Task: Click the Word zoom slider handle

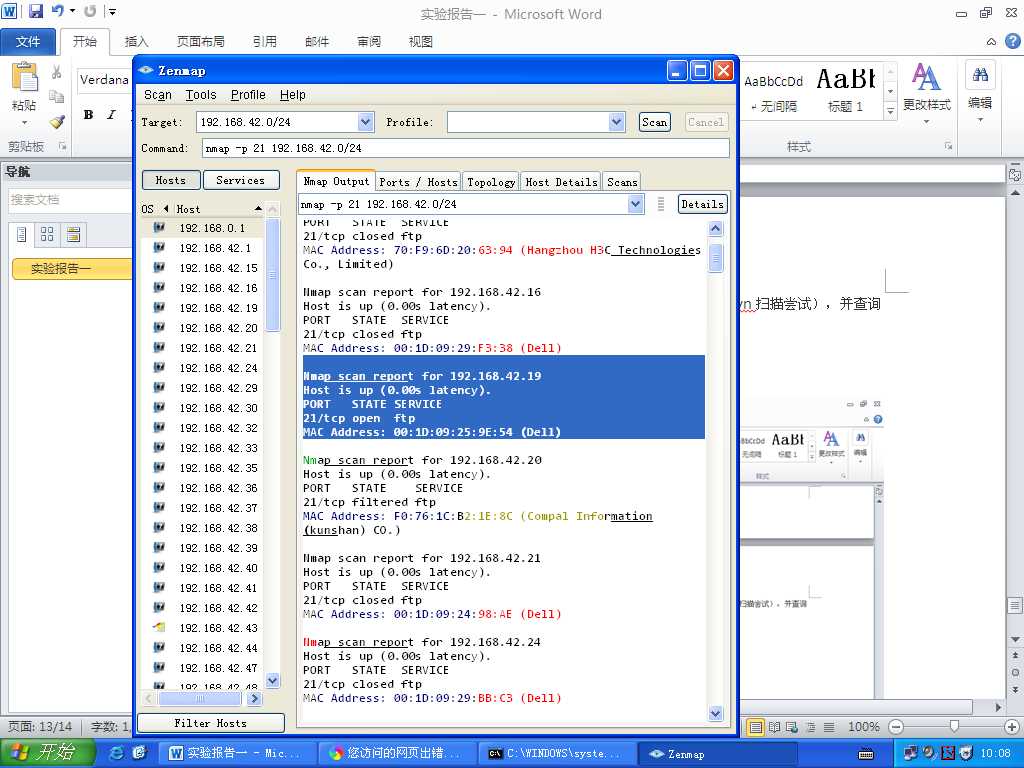Action: pos(954,726)
